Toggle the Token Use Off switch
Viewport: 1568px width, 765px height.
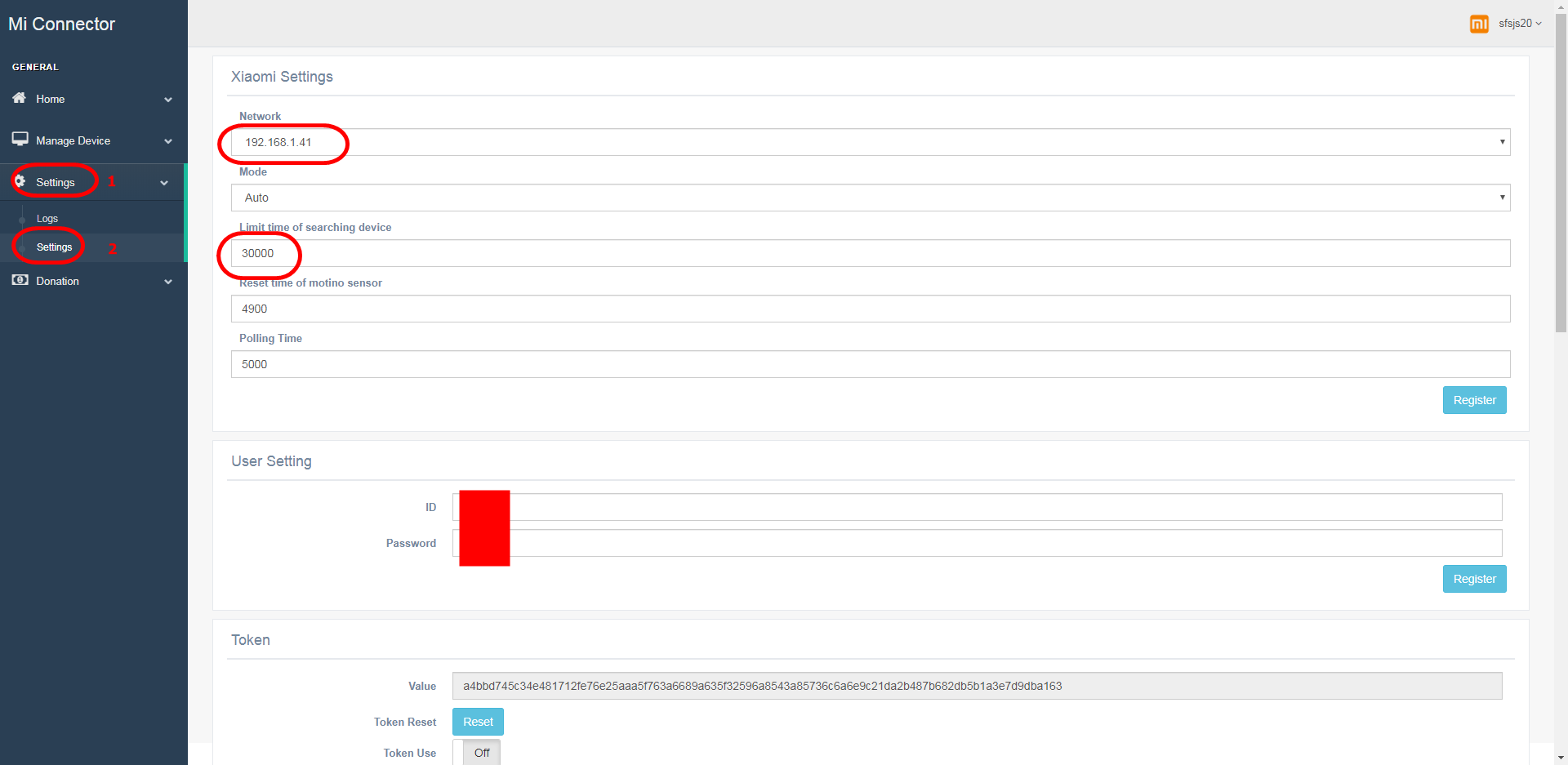pos(477,753)
